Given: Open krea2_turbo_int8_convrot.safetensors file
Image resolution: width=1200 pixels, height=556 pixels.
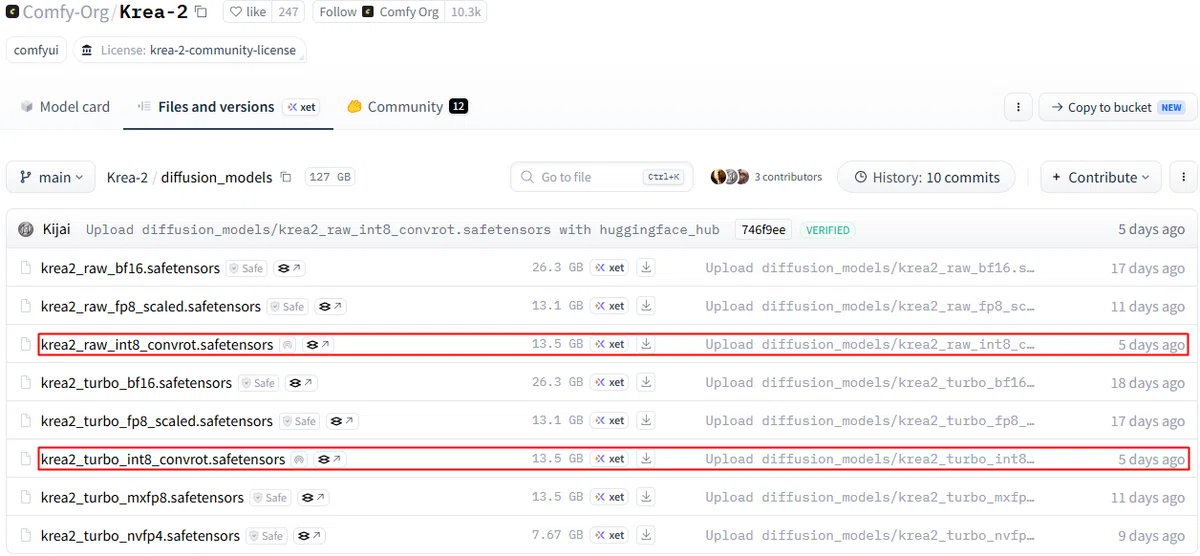Looking at the screenshot, I should pyautogui.click(x=163, y=459).
